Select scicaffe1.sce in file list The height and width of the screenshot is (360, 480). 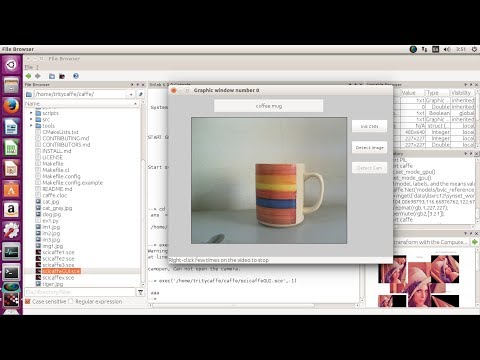[58, 252]
